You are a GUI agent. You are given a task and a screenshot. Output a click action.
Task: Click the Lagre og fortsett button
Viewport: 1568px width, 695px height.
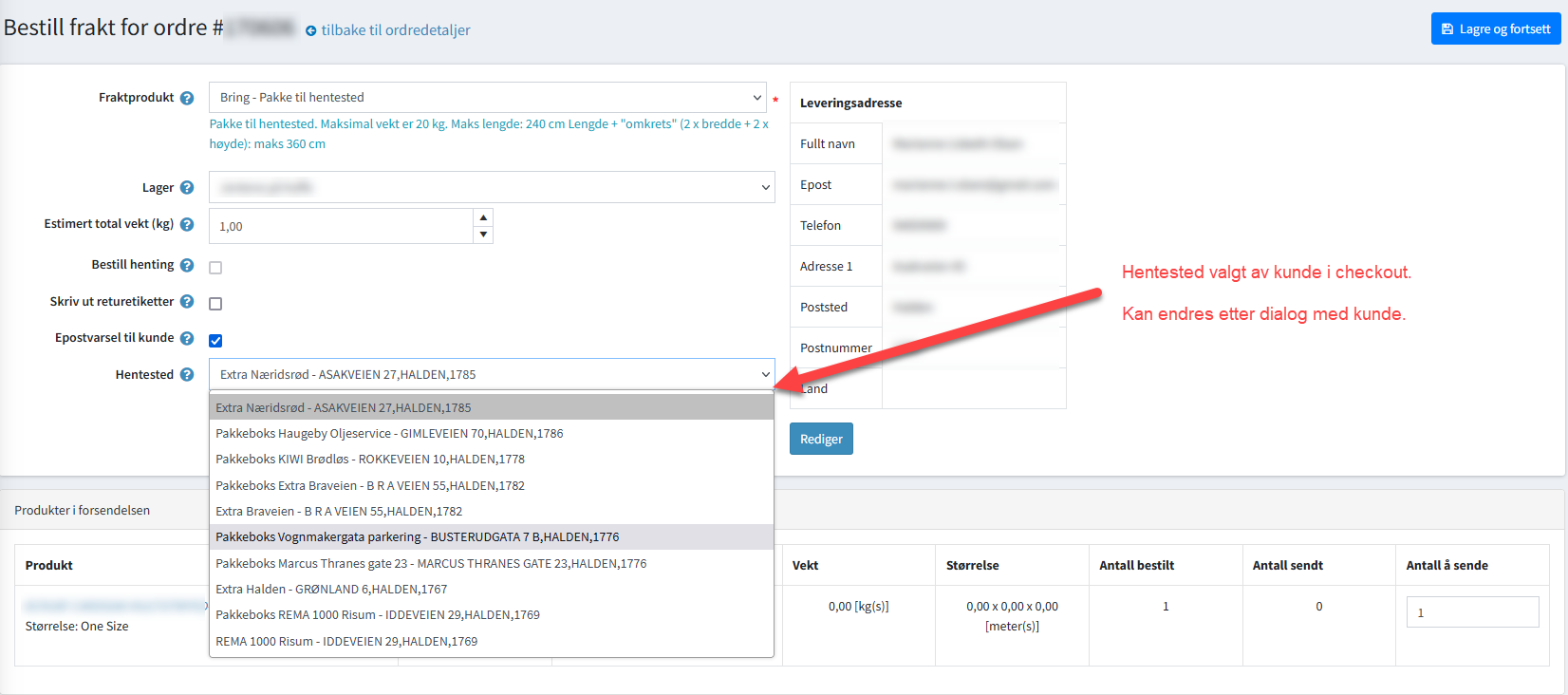[x=1496, y=28]
